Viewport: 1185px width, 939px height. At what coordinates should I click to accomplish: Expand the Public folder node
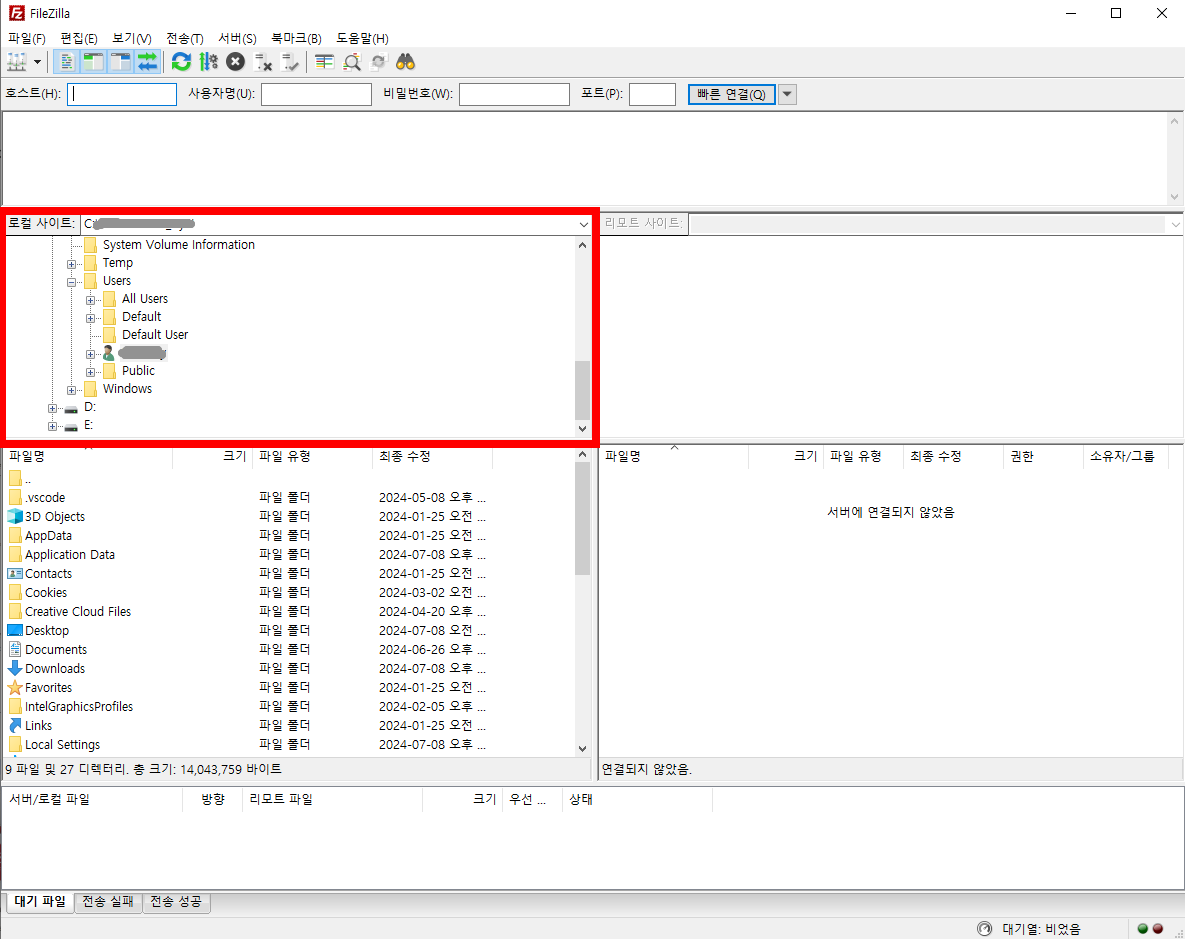(90, 372)
